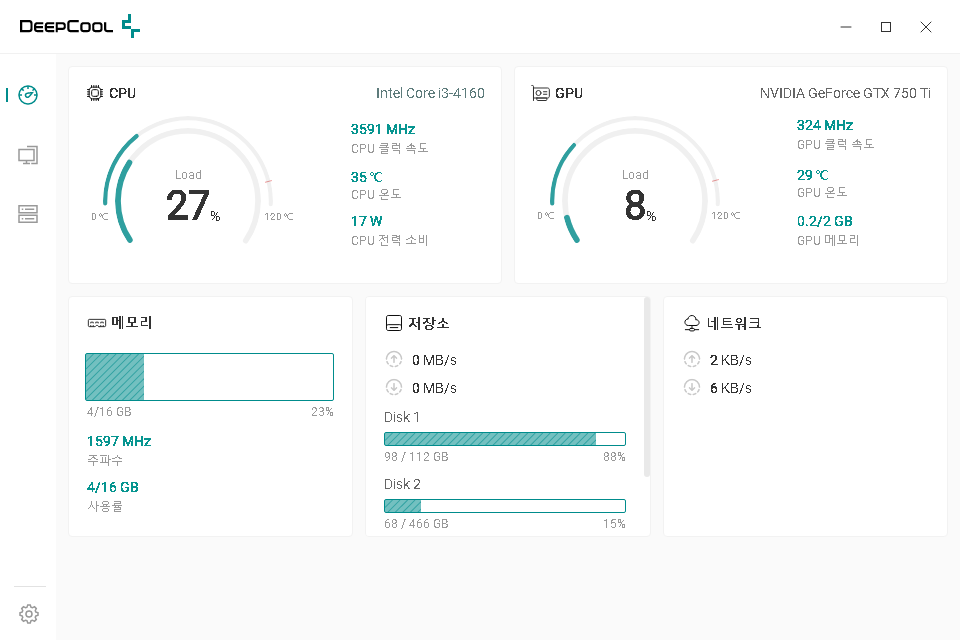Click the network cloud icon
The height and width of the screenshot is (640, 960).
(691, 324)
